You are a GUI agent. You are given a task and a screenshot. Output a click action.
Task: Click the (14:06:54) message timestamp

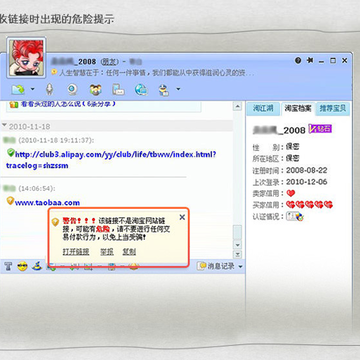(x=36, y=189)
